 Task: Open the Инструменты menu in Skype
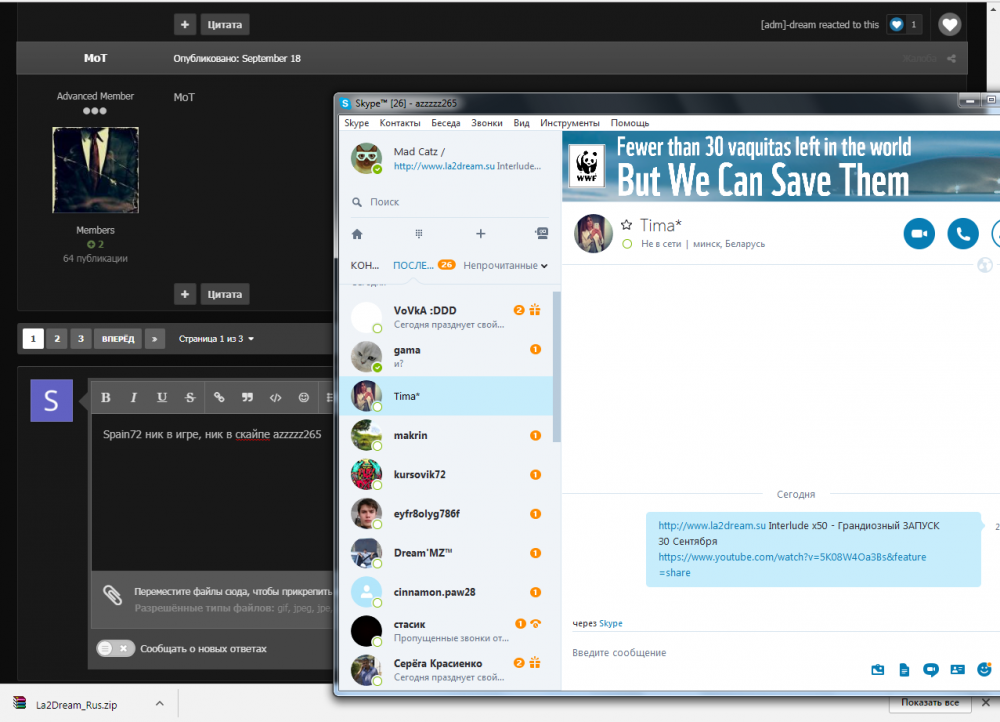click(569, 123)
